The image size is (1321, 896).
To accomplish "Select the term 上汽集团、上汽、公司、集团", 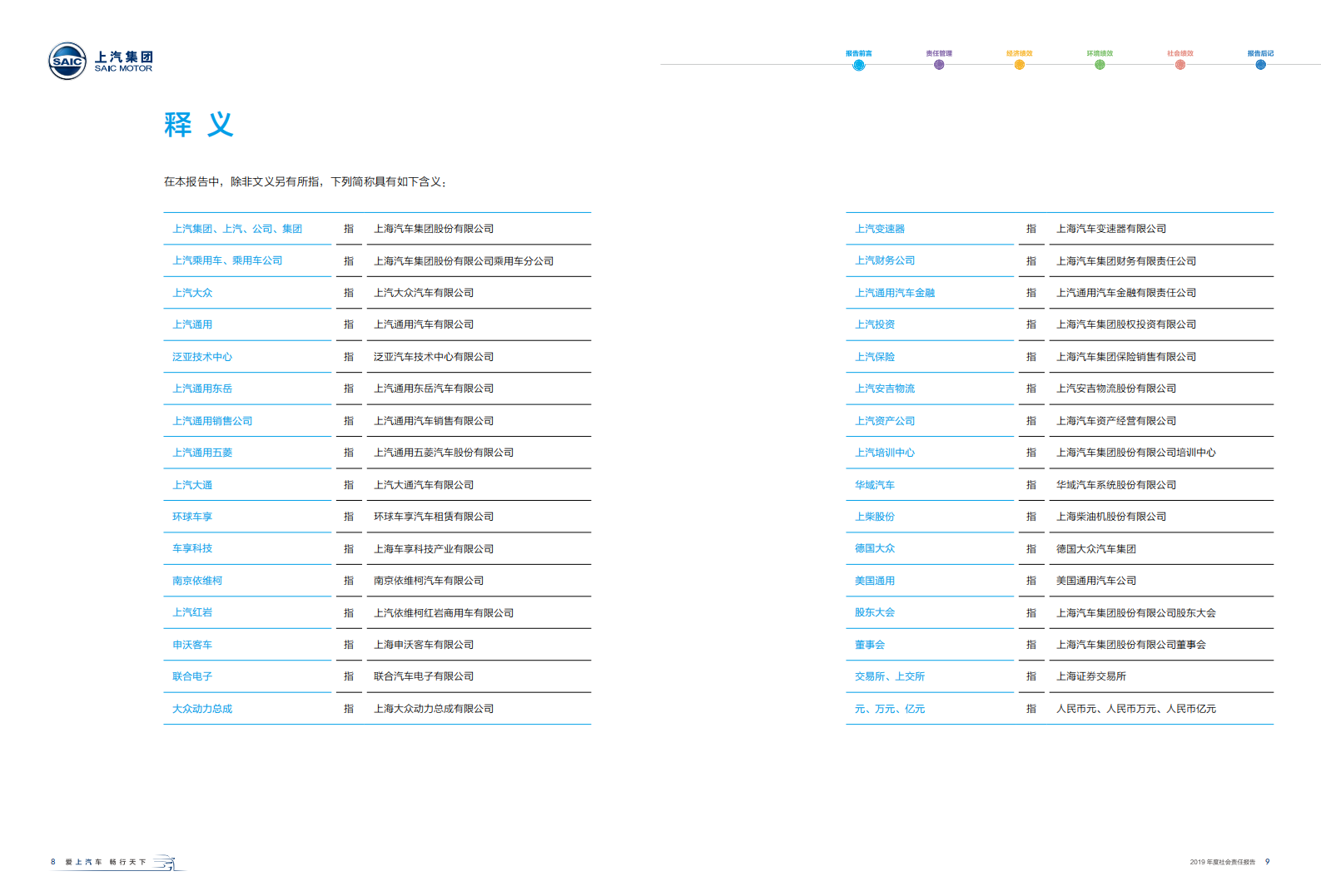I will [237, 229].
